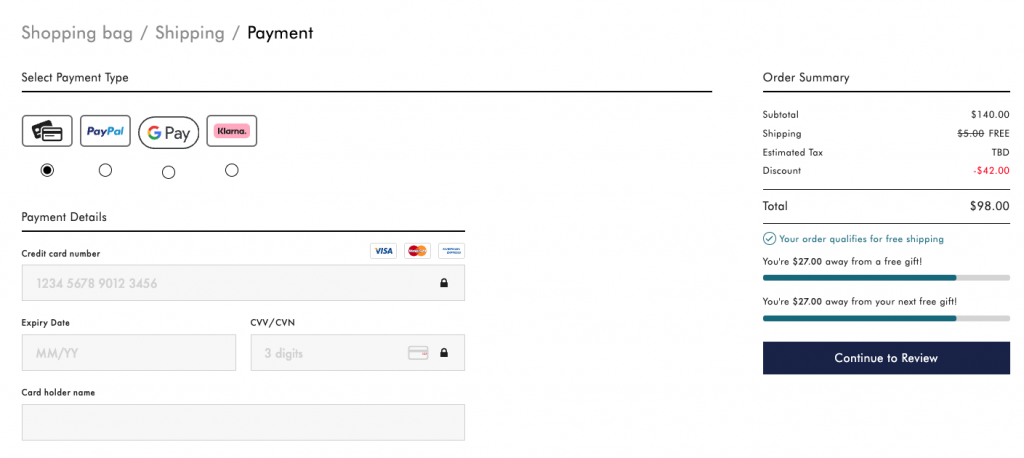Enable the credit card radio button
This screenshot has height=458, width=1024.
[x=47, y=170]
